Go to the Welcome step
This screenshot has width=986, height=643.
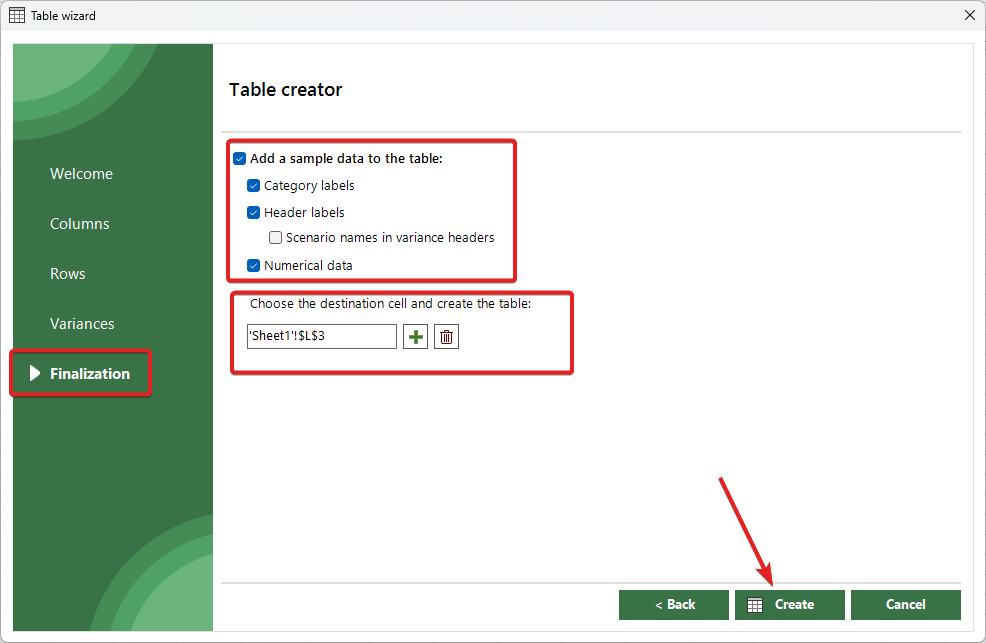(81, 174)
